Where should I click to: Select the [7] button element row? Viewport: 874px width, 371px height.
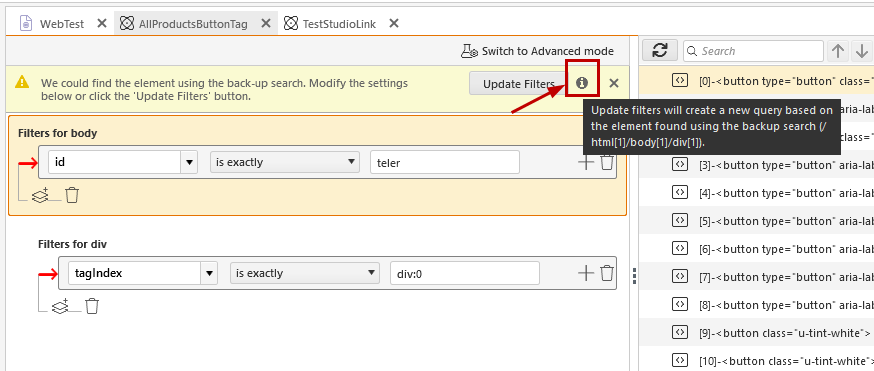coord(756,276)
